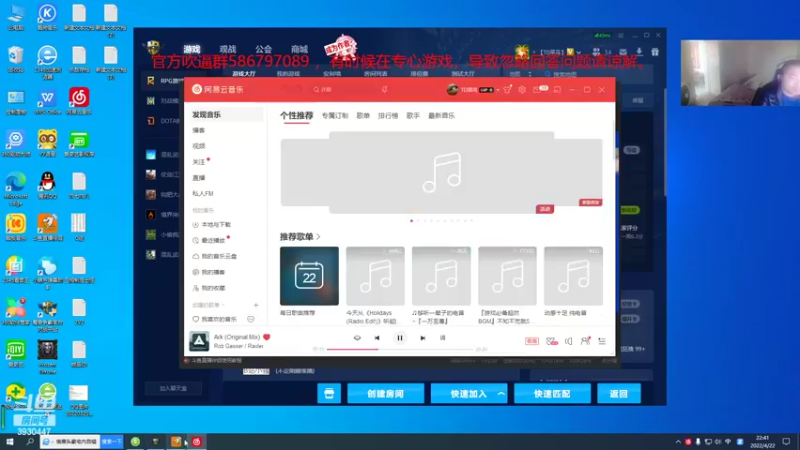Switch to 歌手 tab
This screenshot has height=450, width=800.
(413, 116)
